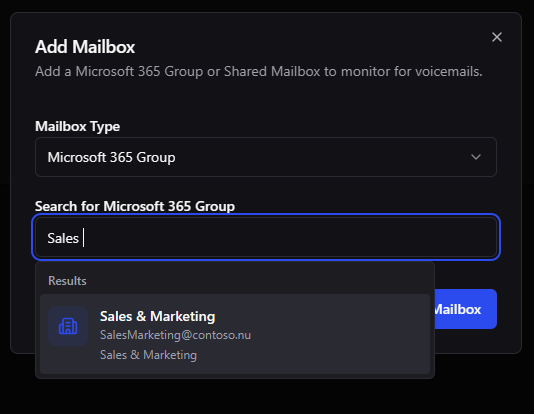This screenshot has width=534, height=414.
Task: Click the Microsoft 365 Group selected value
Action: point(111,158)
